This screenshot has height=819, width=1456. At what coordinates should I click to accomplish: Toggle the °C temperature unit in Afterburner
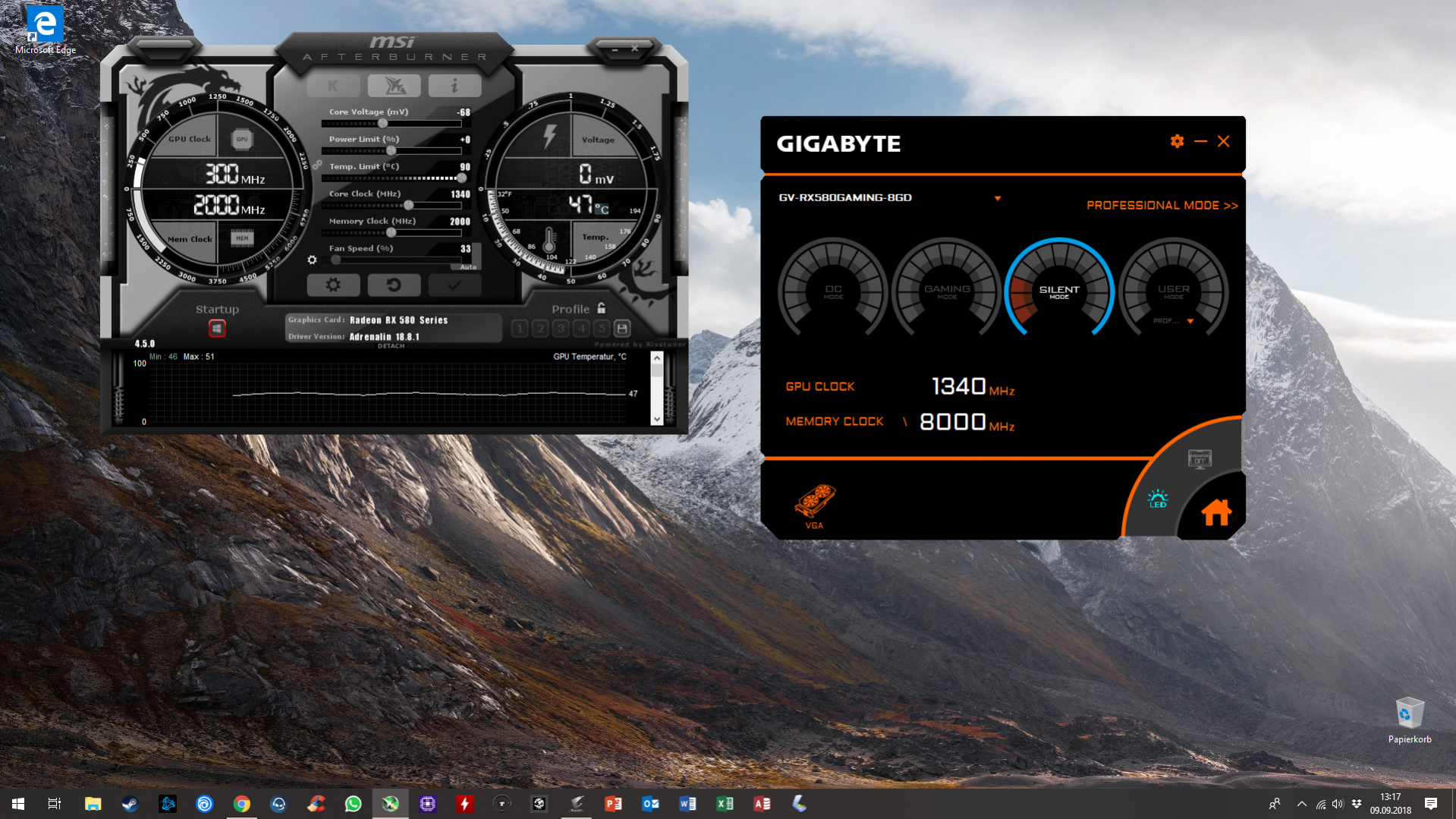click(x=602, y=209)
